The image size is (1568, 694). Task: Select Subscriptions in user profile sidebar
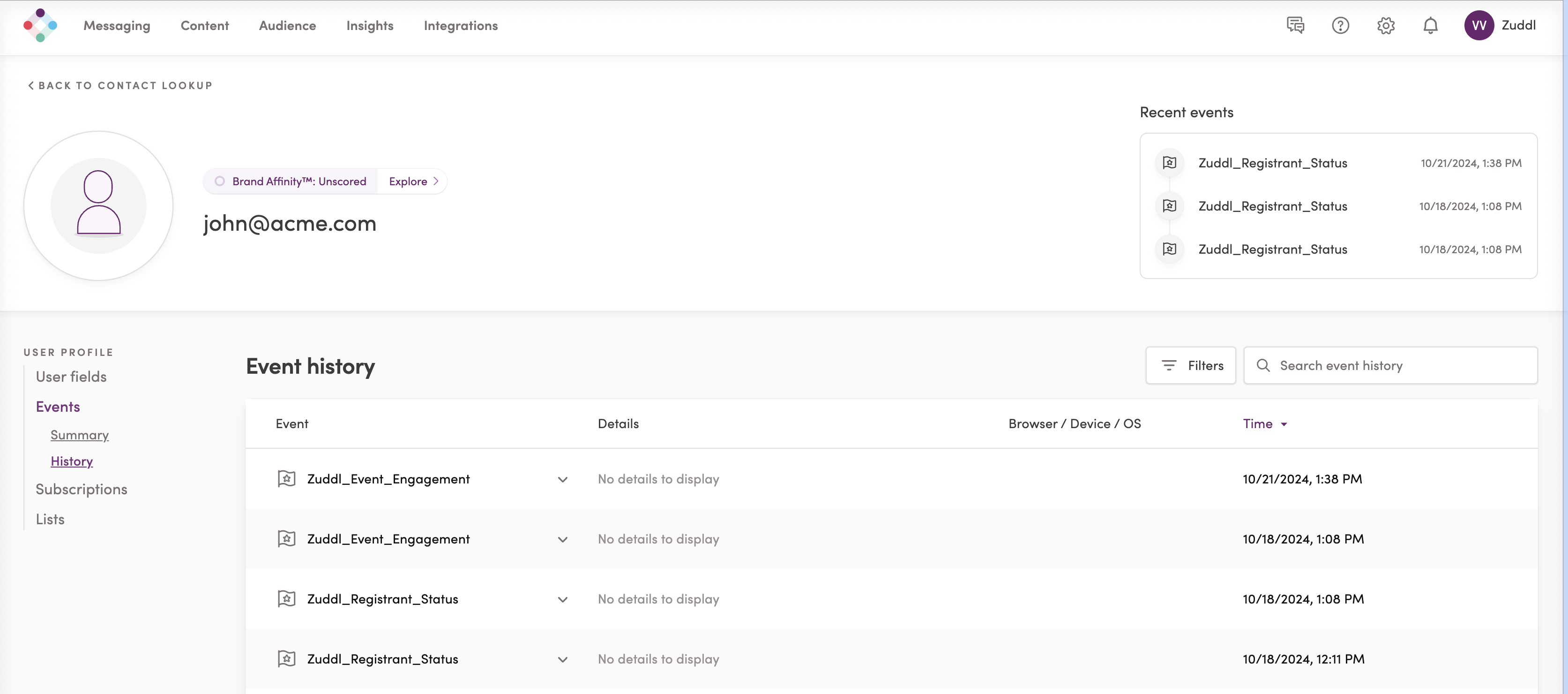(x=81, y=489)
